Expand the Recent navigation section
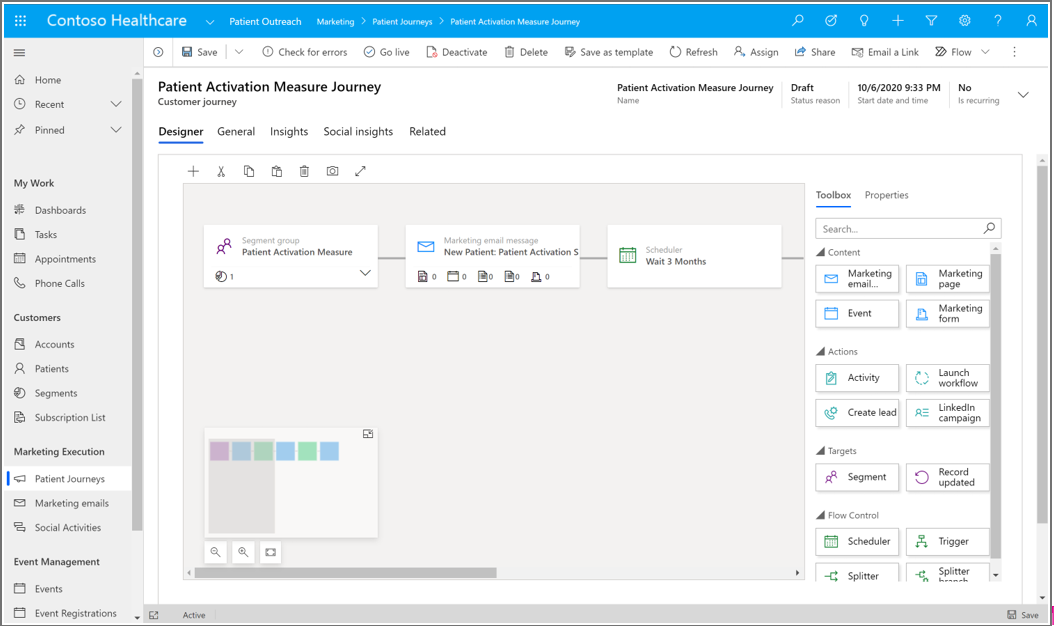The image size is (1054, 626). [116, 104]
